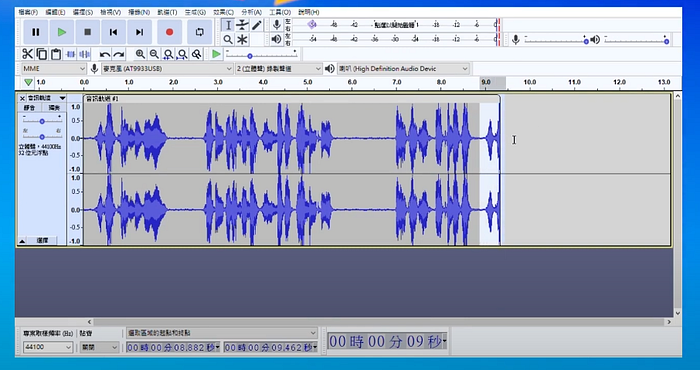
Task: Open the Help (H) menu
Action: 308,12
